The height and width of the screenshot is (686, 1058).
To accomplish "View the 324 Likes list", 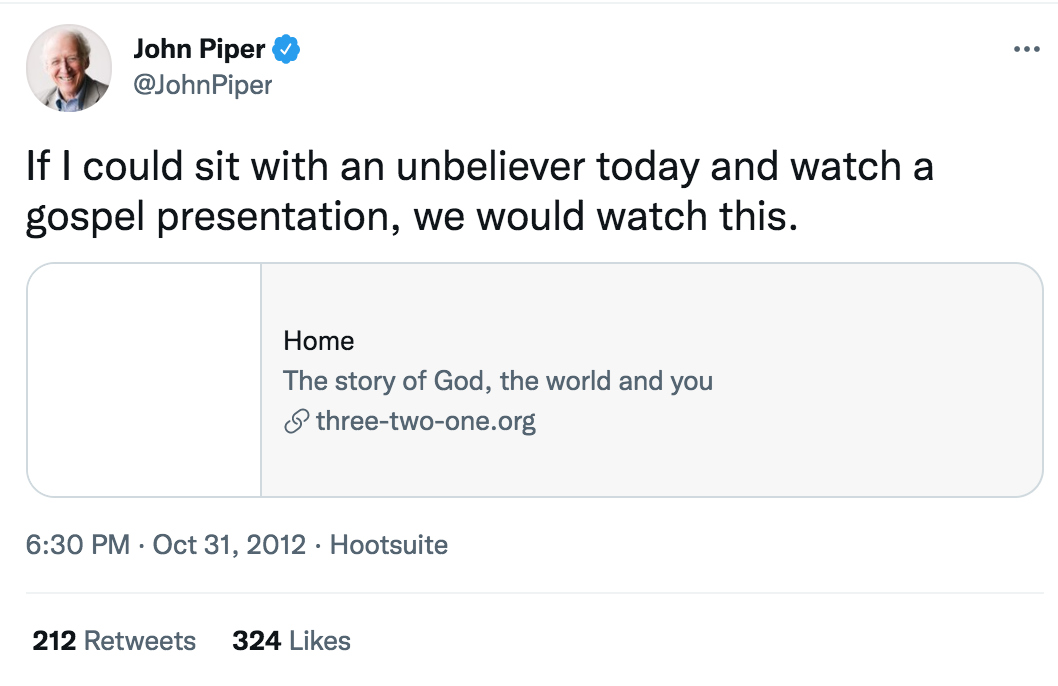I will 291,641.
